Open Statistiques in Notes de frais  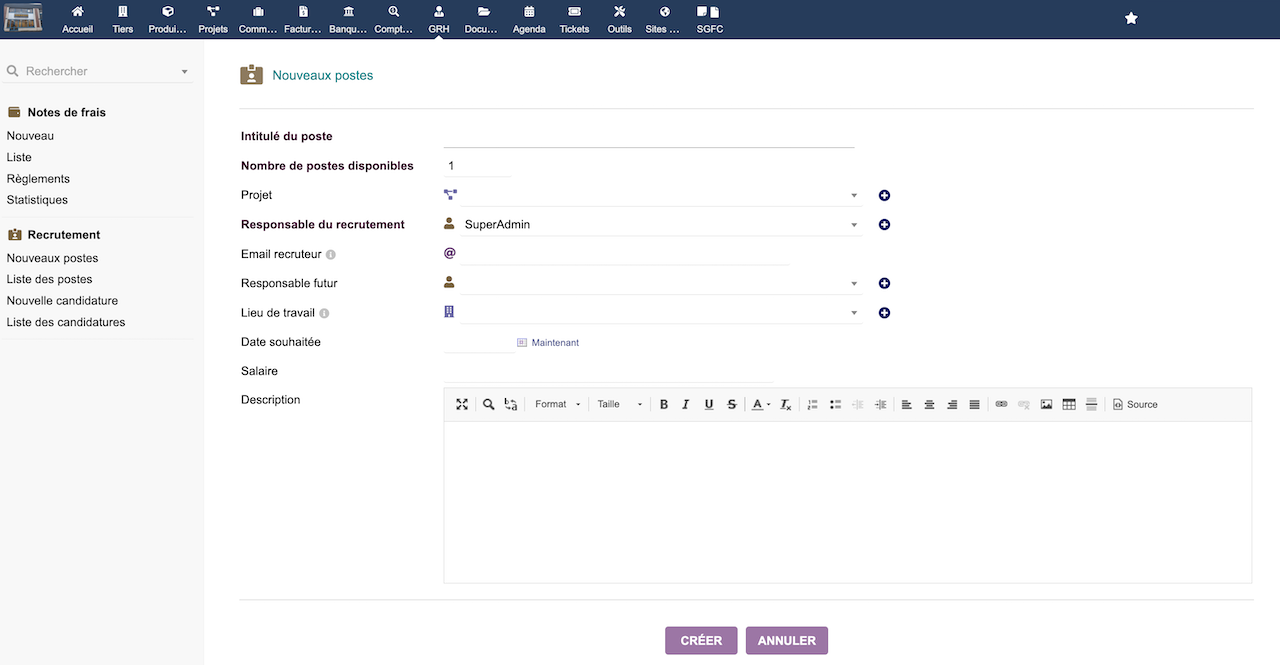(x=37, y=200)
